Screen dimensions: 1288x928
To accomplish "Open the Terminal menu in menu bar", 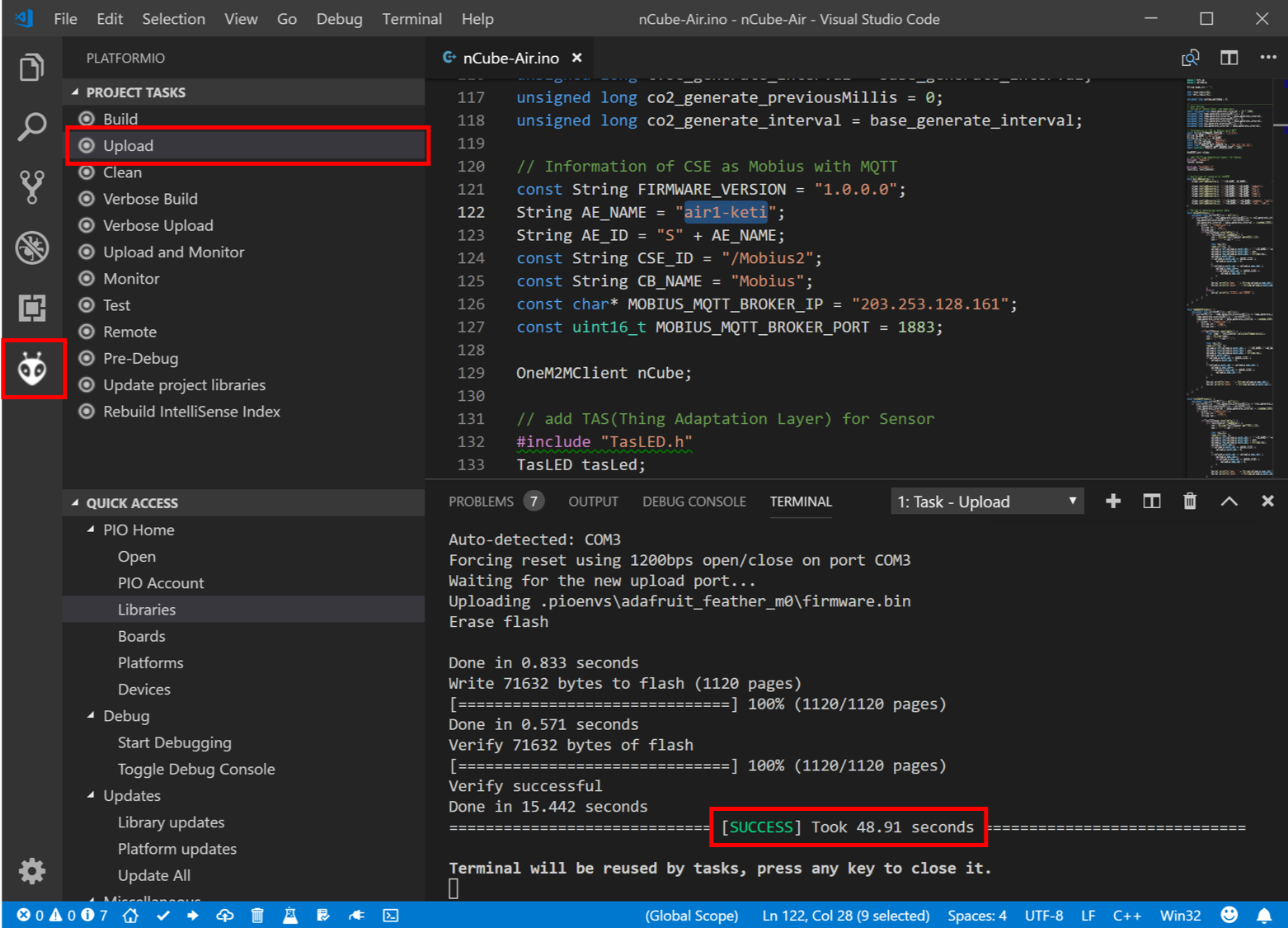I will [411, 18].
